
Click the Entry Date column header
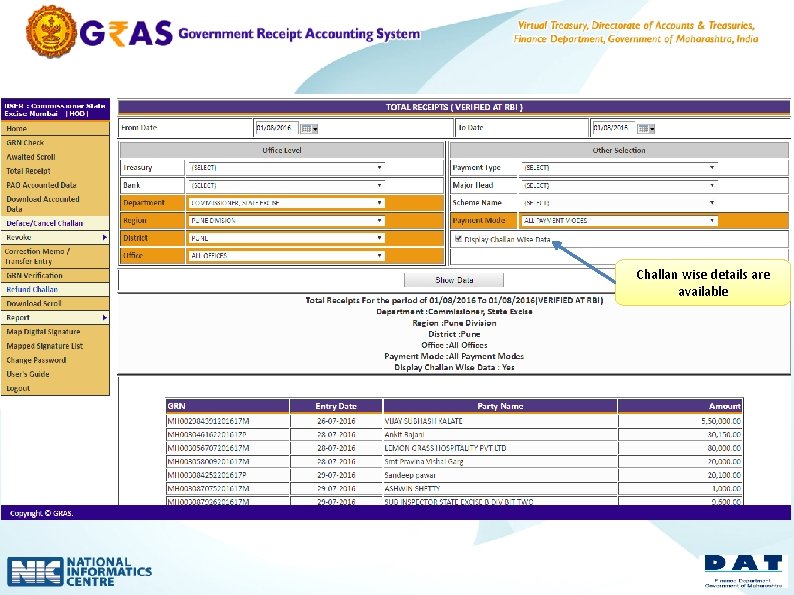tap(336, 406)
